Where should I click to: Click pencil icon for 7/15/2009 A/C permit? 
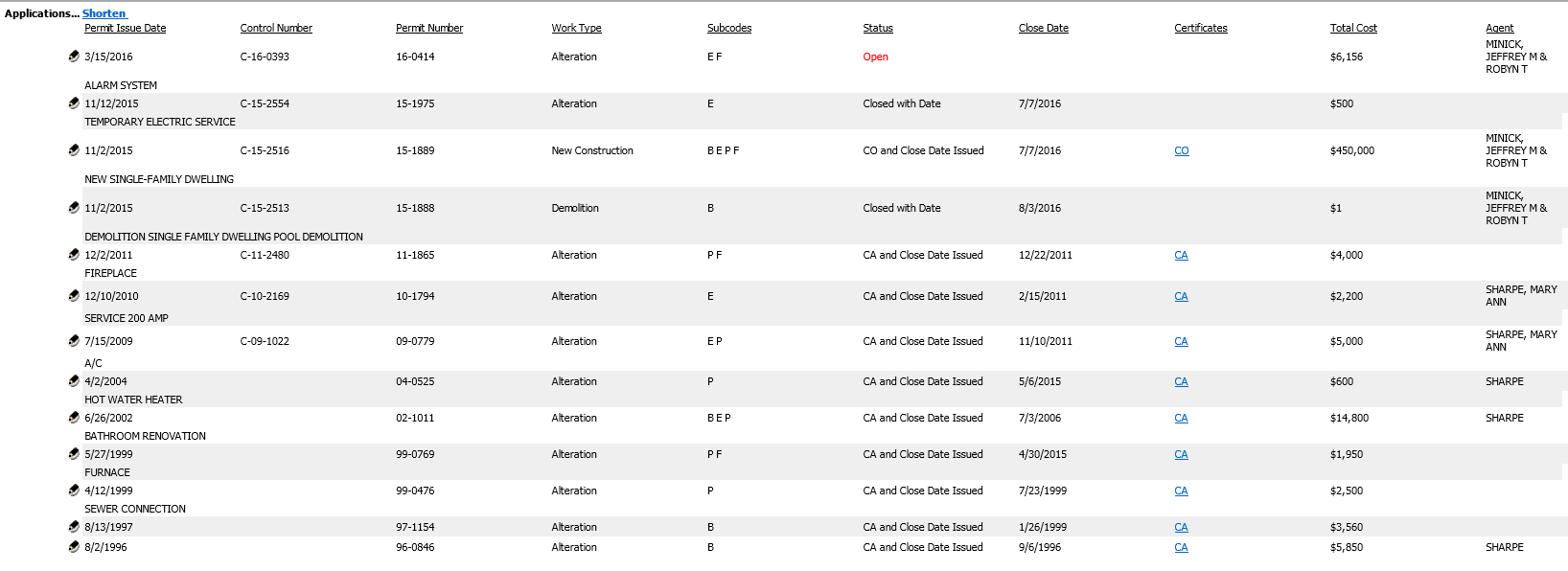click(x=74, y=340)
